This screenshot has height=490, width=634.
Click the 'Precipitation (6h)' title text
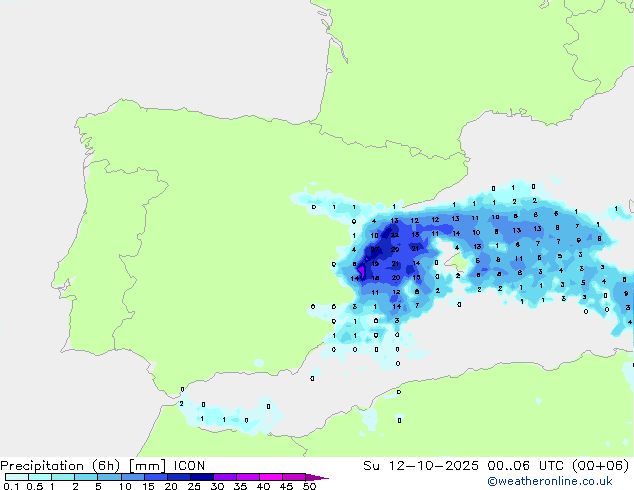[x=60, y=466]
